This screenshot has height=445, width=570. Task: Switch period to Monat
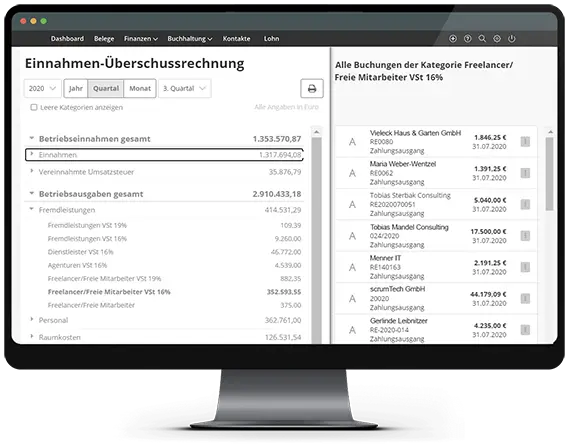click(x=140, y=88)
